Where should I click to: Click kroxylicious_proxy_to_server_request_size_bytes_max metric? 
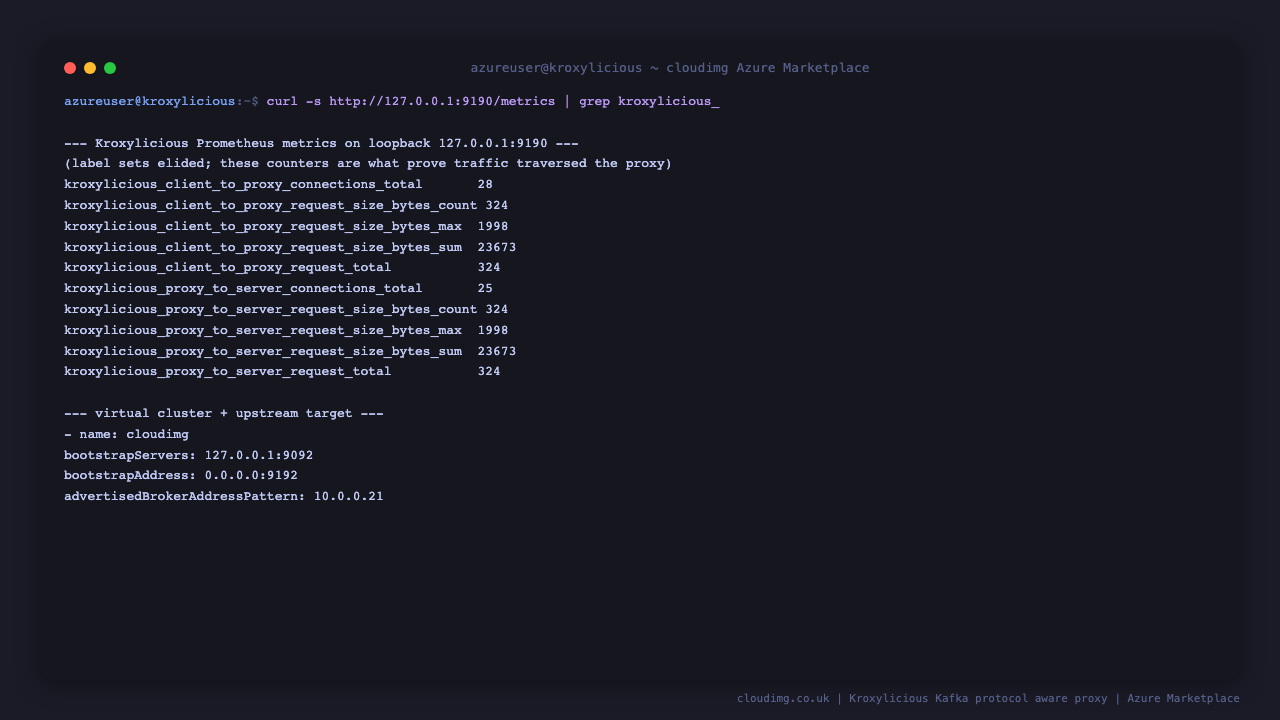pos(263,330)
